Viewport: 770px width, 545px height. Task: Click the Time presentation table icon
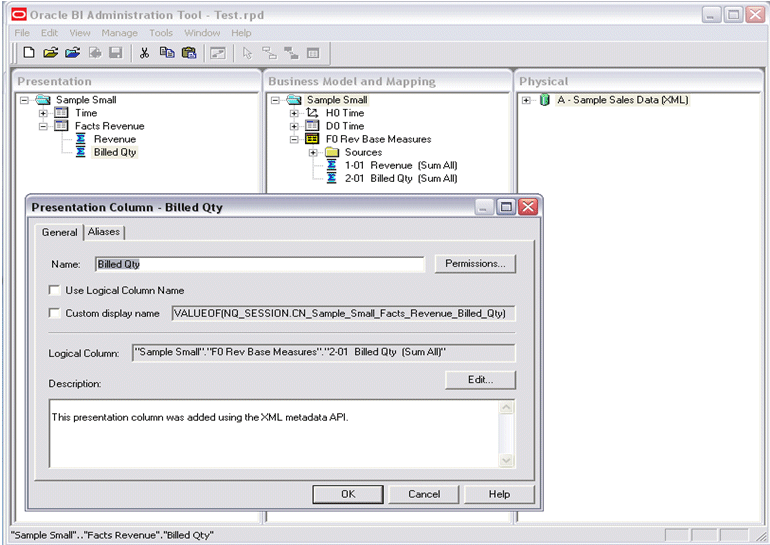click(61, 113)
